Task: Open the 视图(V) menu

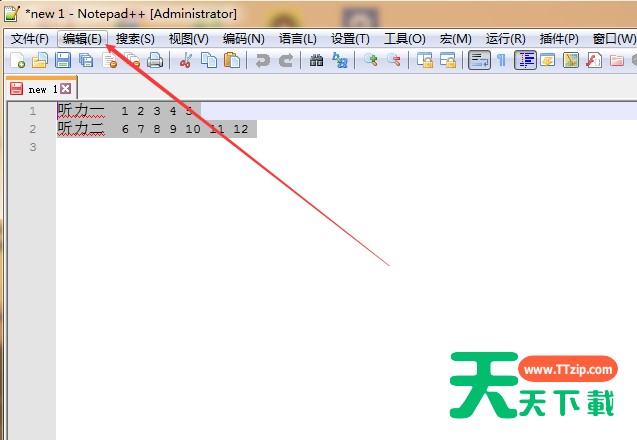Action: tap(188, 39)
